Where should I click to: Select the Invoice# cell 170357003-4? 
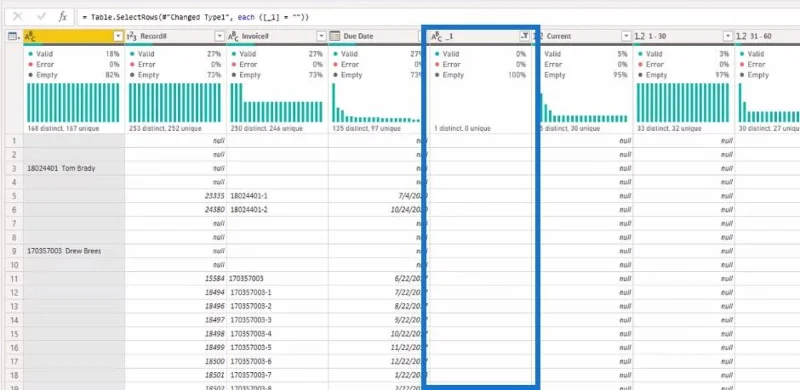coord(277,334)
